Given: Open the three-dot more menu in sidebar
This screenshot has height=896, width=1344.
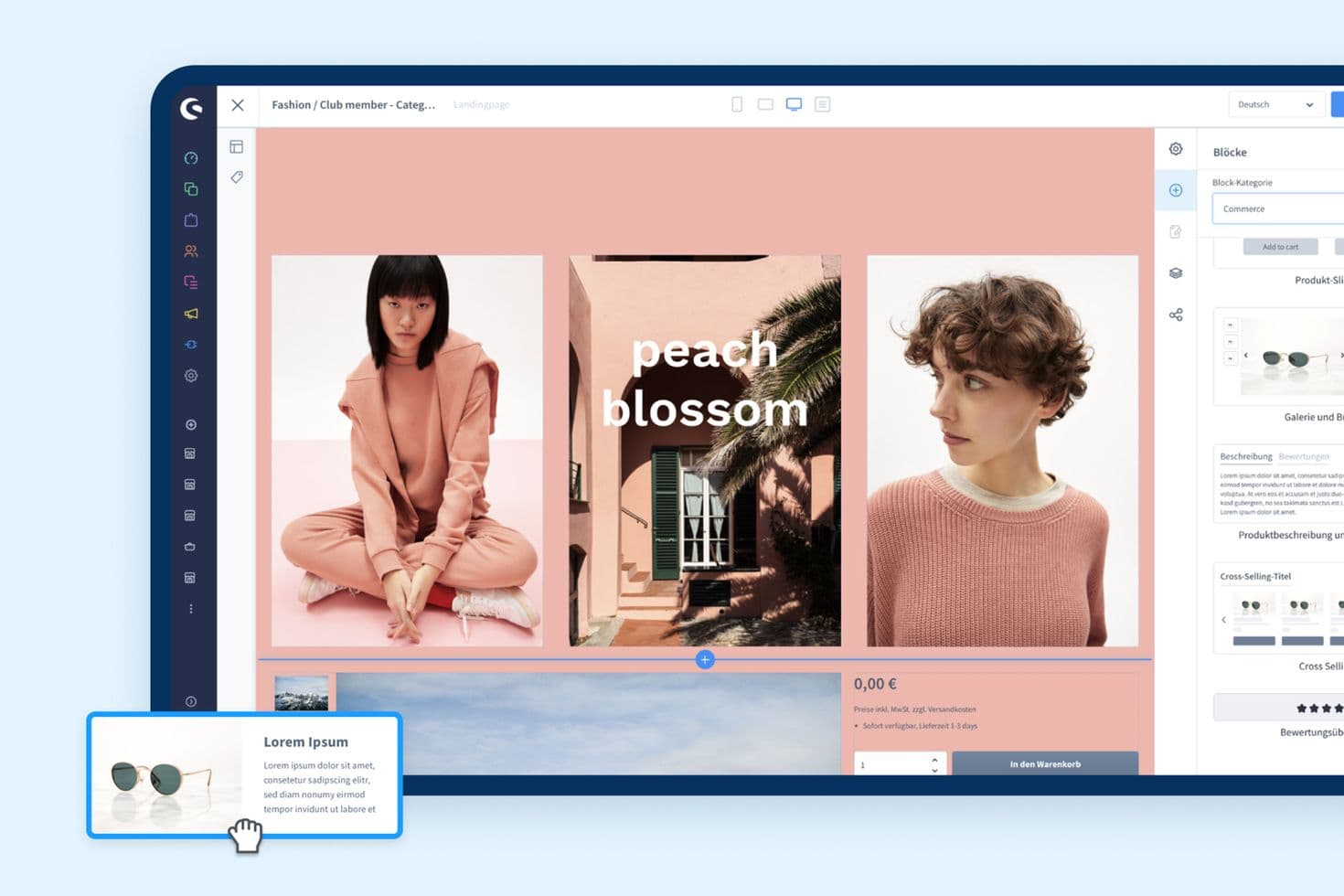Looking at the screenshot, I should [x=191, y=609].
